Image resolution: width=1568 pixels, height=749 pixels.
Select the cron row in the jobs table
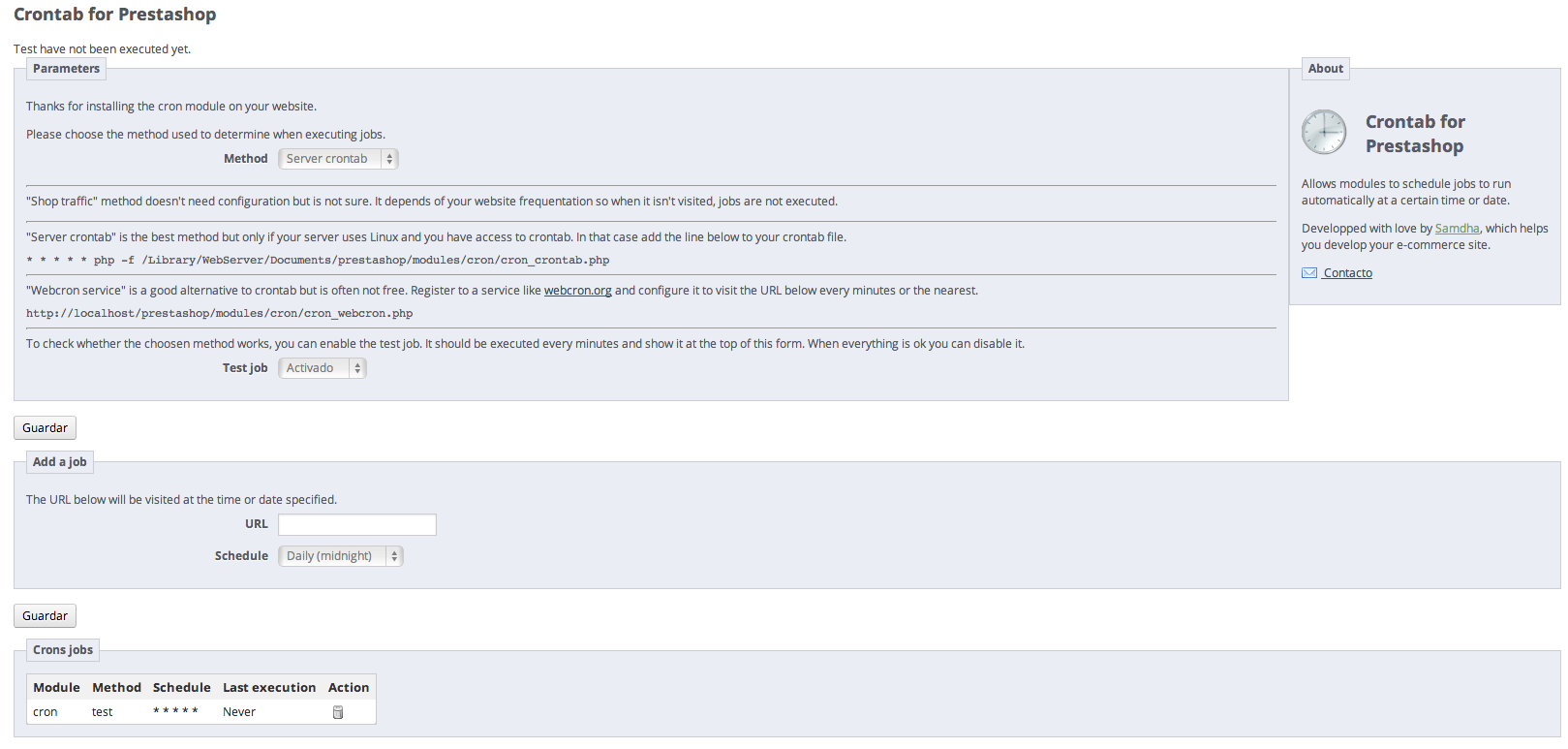pyautogui.click(x=46, y=712)
